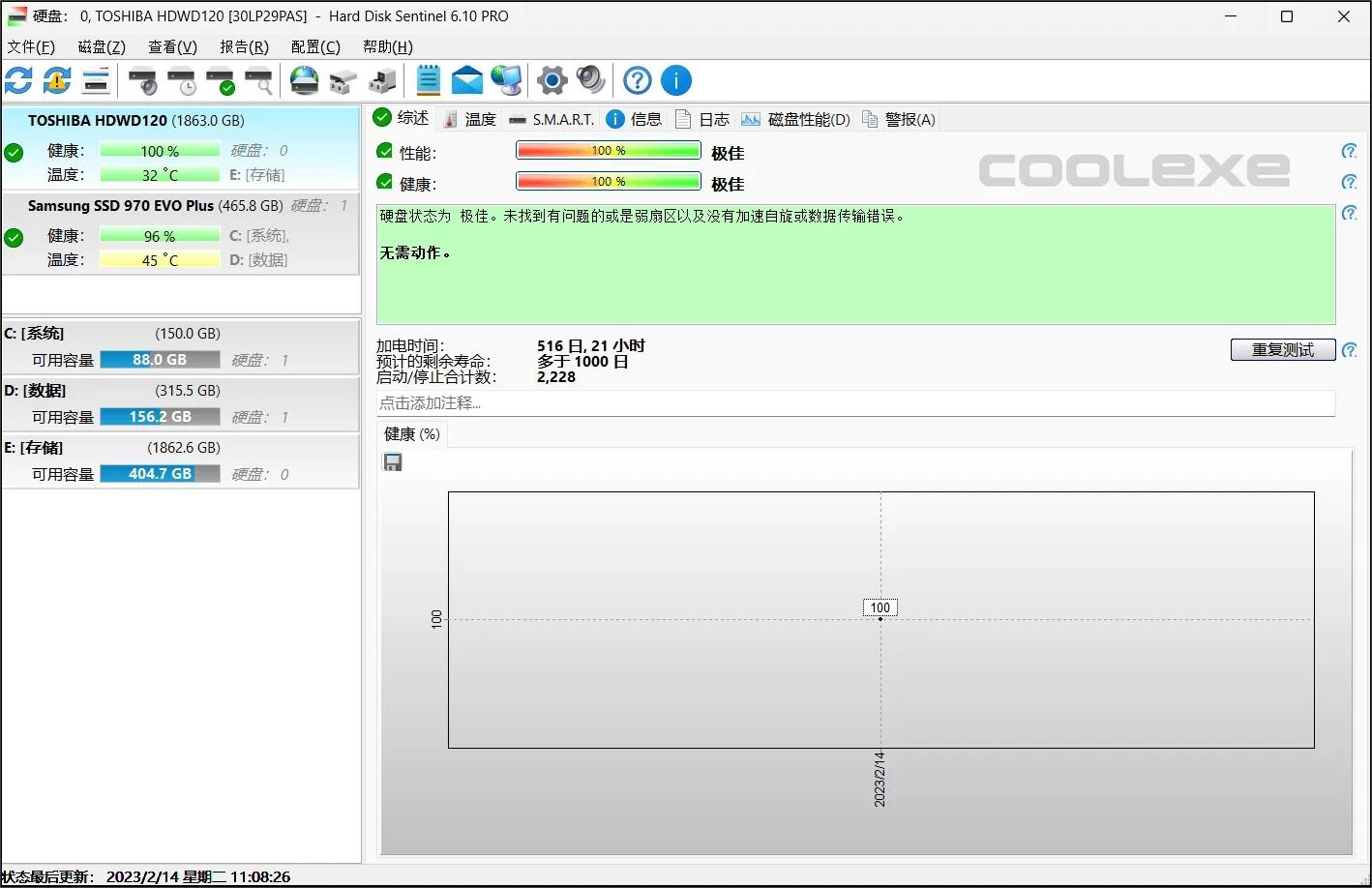Screen dimensions: 1372x888
Task: Click the 状态最后更新 status bar text
Action: [x=145, y=876]
